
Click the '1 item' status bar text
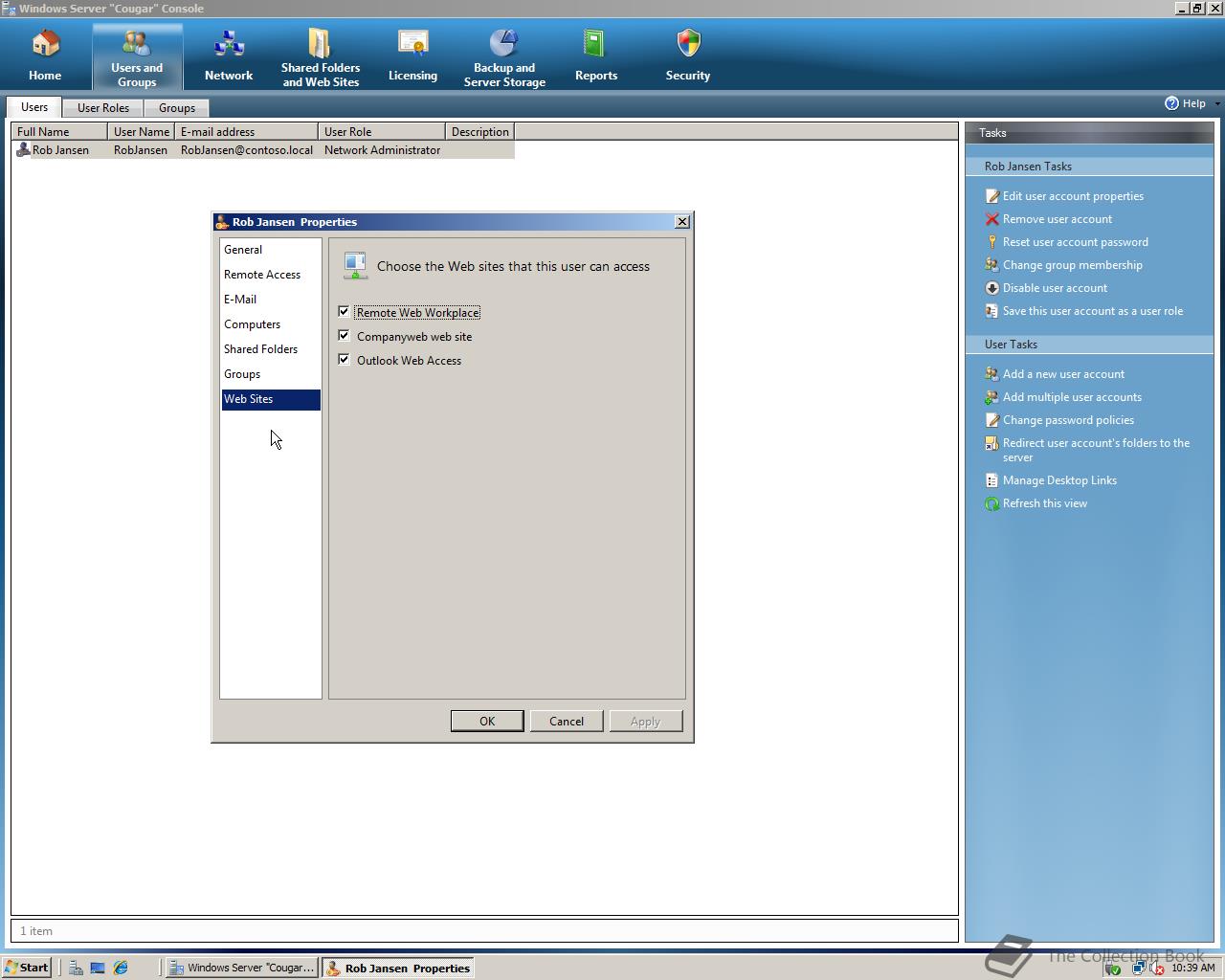36,931
